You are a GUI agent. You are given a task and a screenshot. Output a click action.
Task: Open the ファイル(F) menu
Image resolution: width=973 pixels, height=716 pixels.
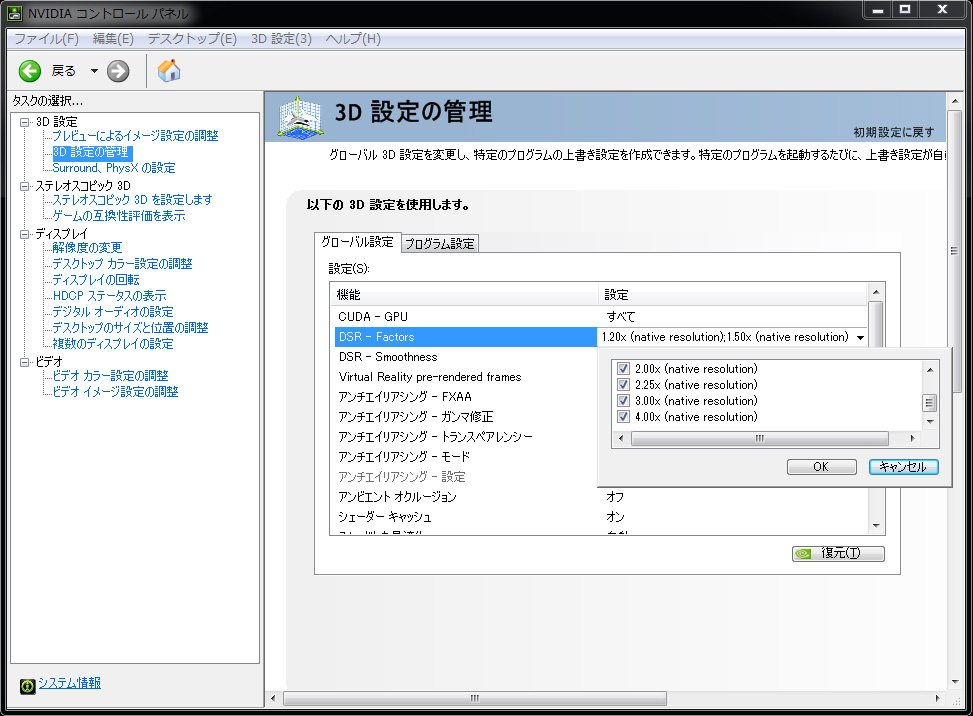[47, 38]
